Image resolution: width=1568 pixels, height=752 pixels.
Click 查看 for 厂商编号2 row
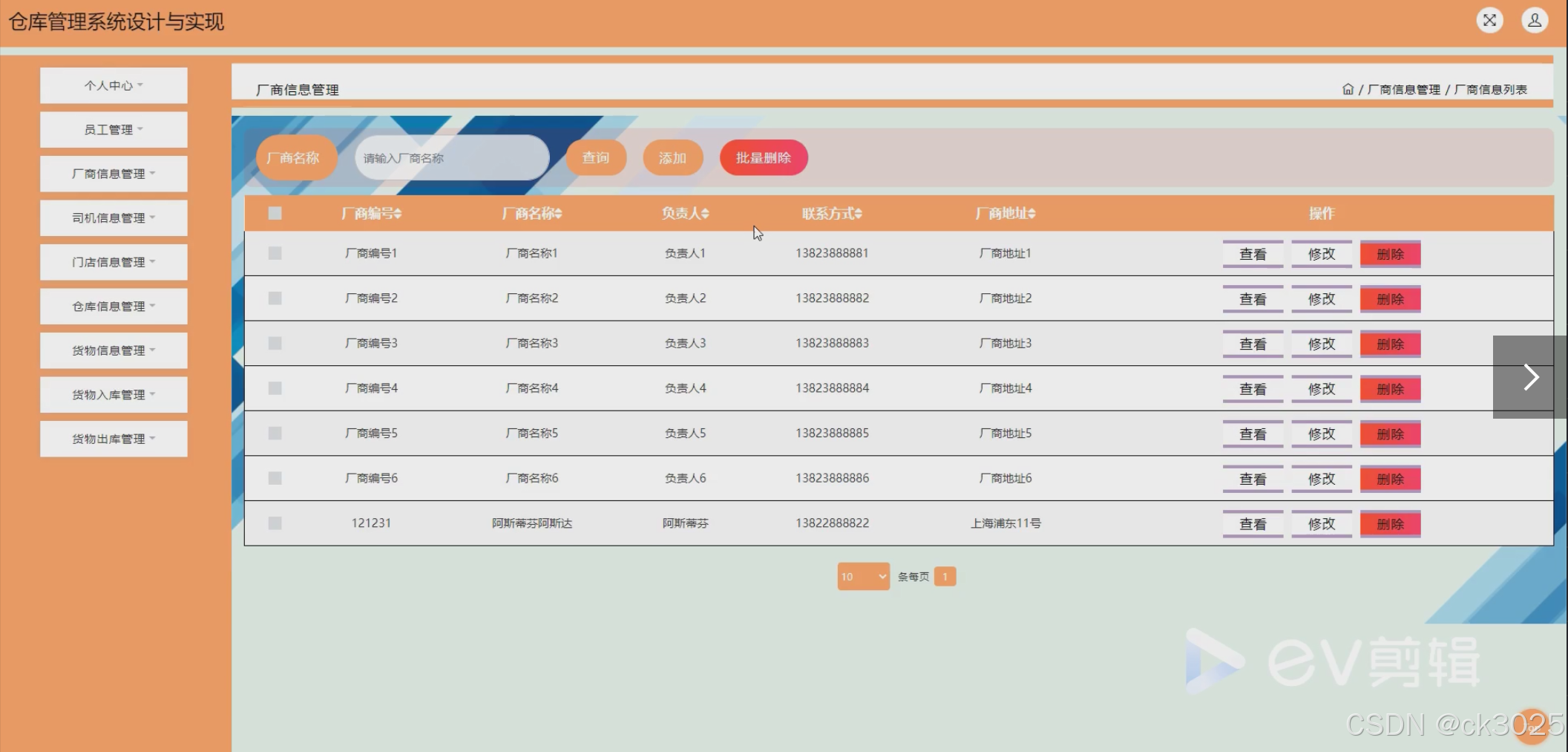[1253, 299]
